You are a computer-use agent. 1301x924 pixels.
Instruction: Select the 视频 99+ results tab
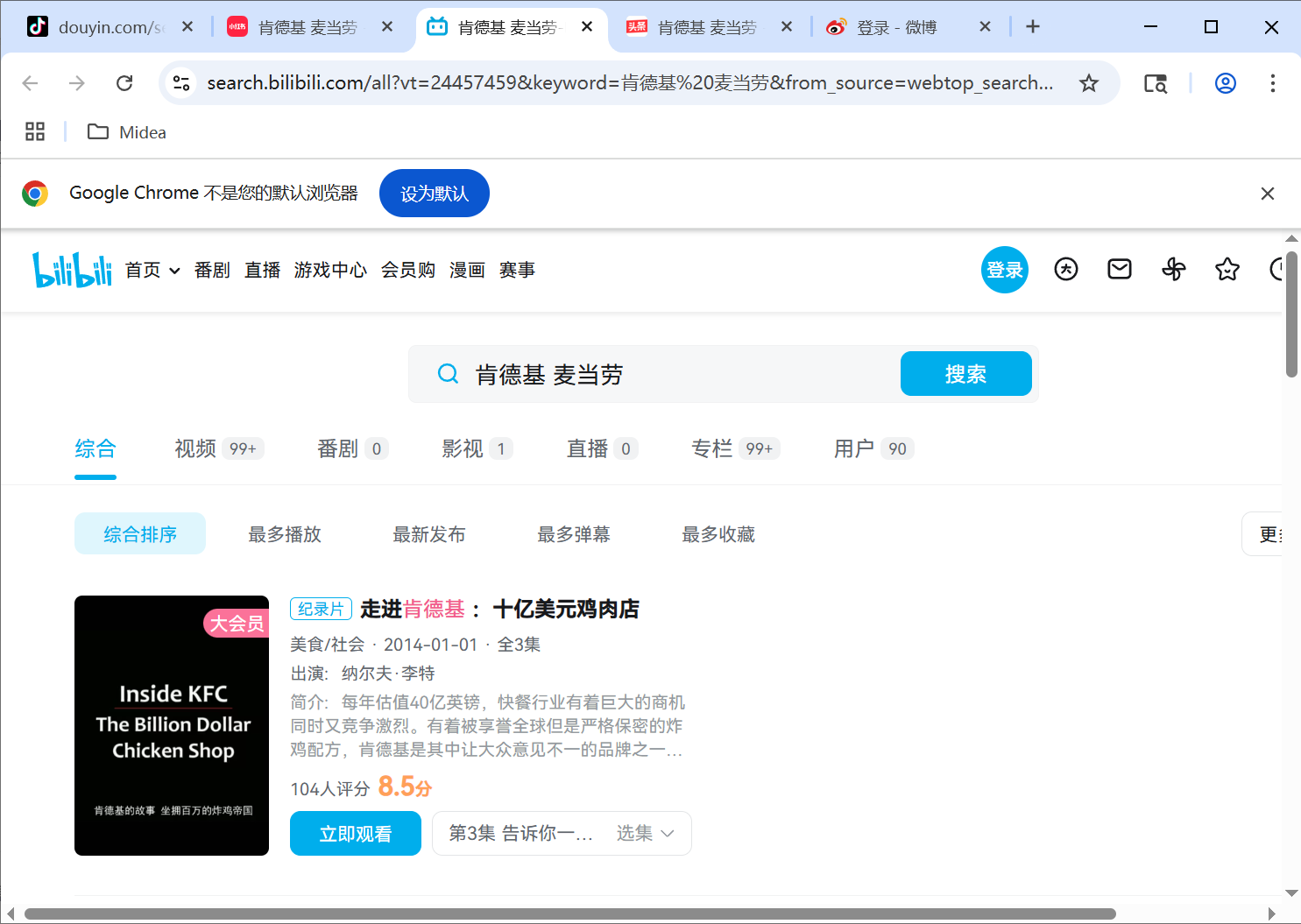219,449
